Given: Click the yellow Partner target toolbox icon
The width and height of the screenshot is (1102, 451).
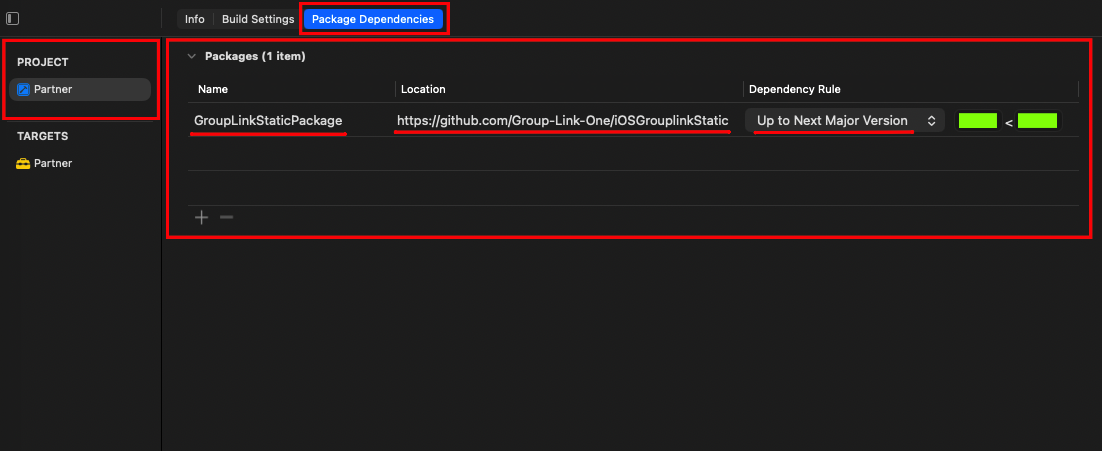Looking at the screenshot, I should coord(23,163).
